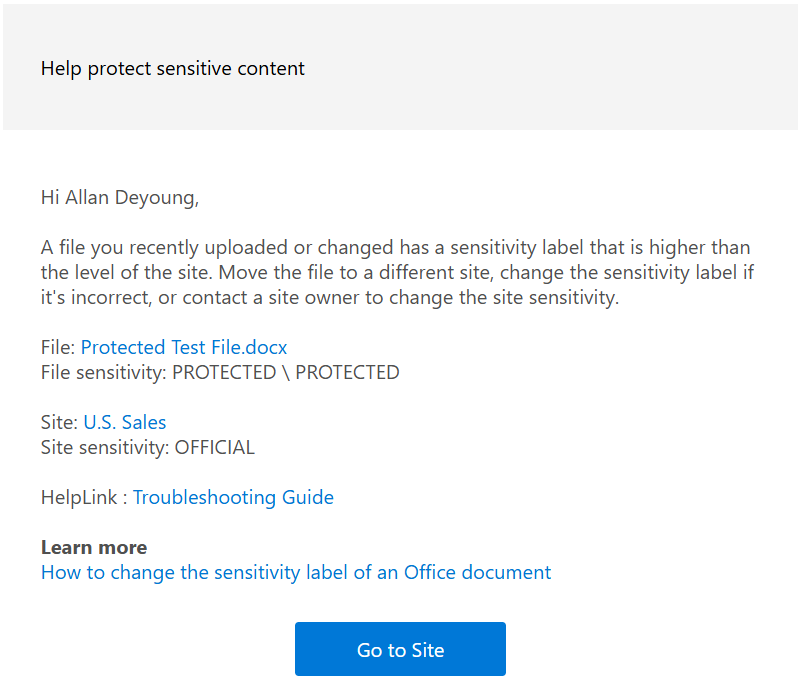The width and height of the screenshot is (800, 678).
Task: Click the greeting 'Hi Allan Deyoung,'
Action: click(120, 197)
